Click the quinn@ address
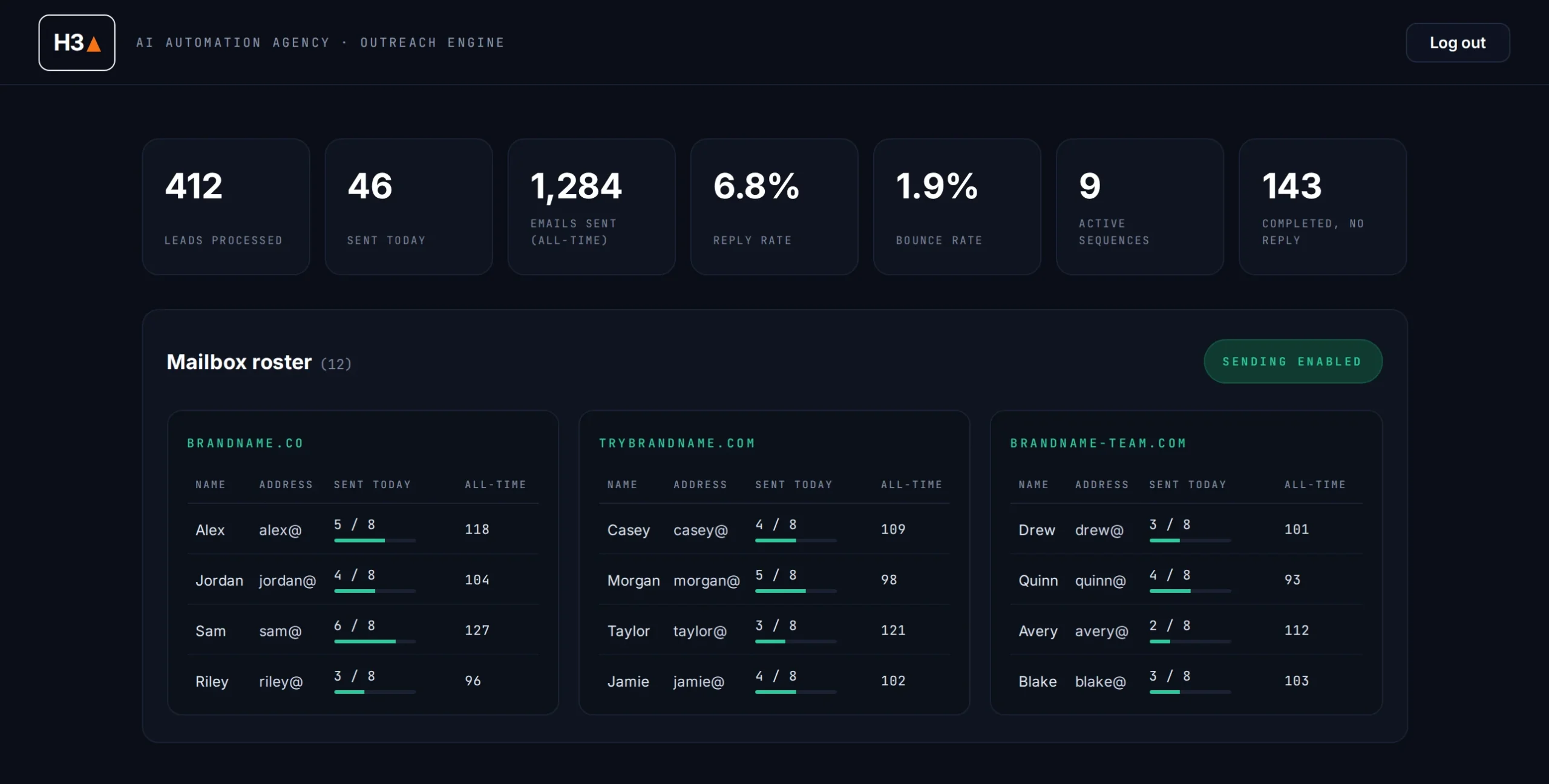 pos(1100,581)
